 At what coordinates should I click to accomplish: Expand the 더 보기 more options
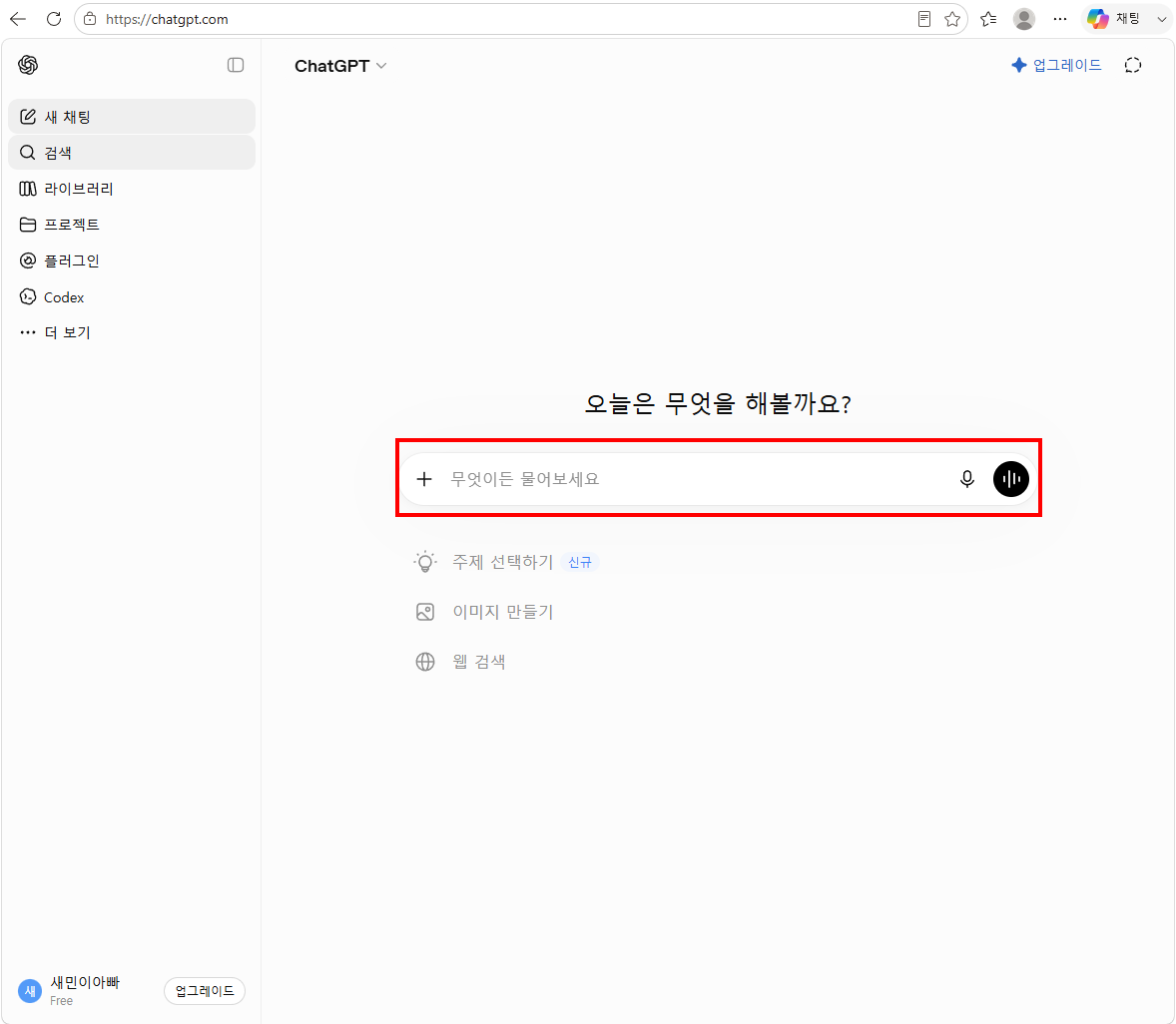click(132, 332)
